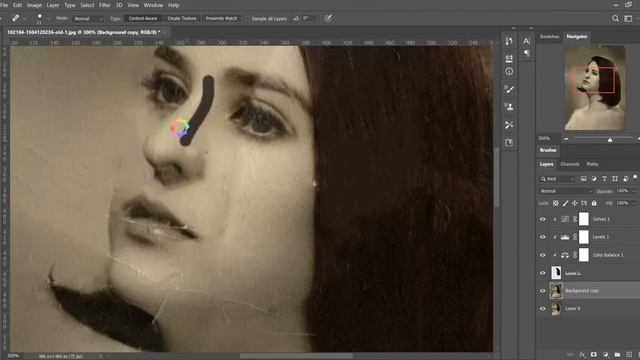Viewport: 640px width, 360px height.
Task: Open the 3D menu
Action: pyautogui.click(x=119, y=5)
